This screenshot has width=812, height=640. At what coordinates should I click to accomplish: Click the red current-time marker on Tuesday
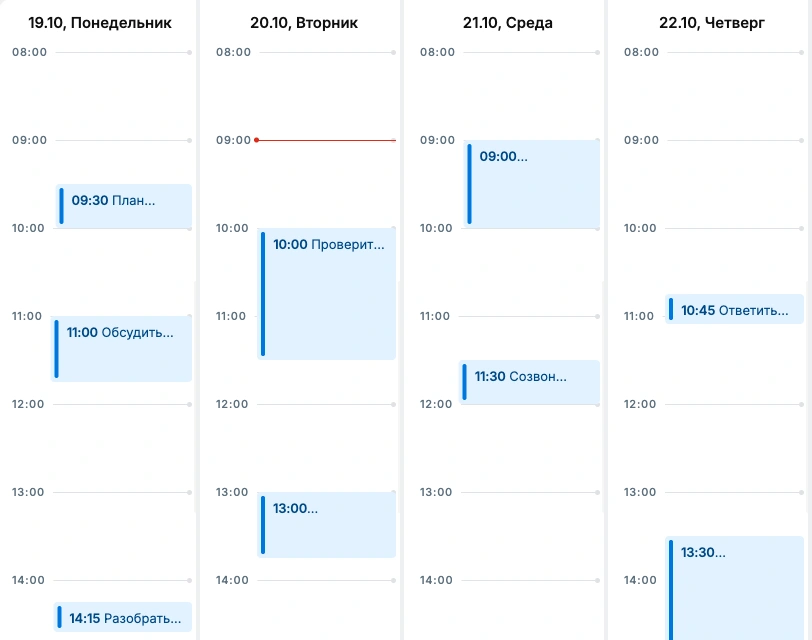tap(325, 140)
